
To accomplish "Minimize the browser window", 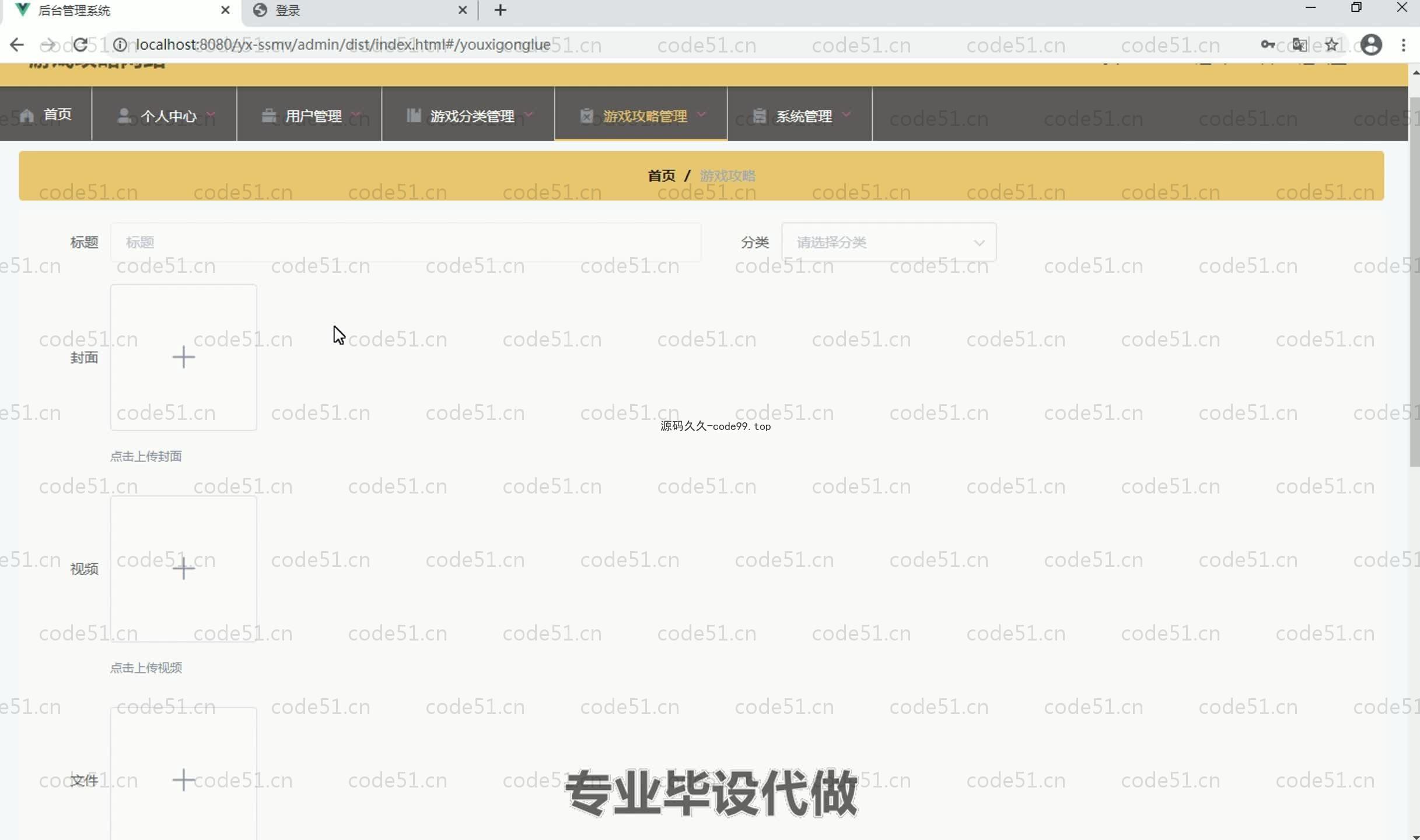I will (x=1310, y=8).
